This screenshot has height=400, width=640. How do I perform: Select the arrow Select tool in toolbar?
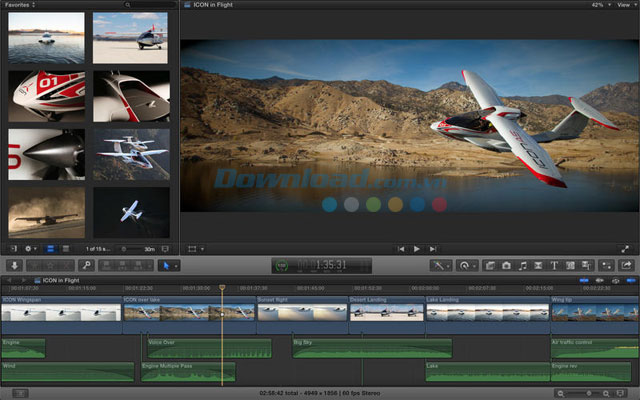[x=167, y=265]
